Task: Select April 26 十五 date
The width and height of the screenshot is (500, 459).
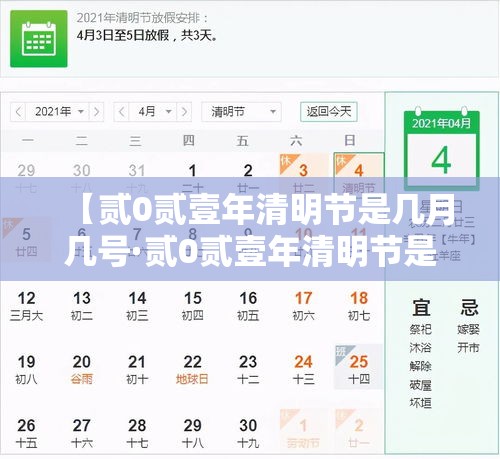Action: tap(26, 433)
